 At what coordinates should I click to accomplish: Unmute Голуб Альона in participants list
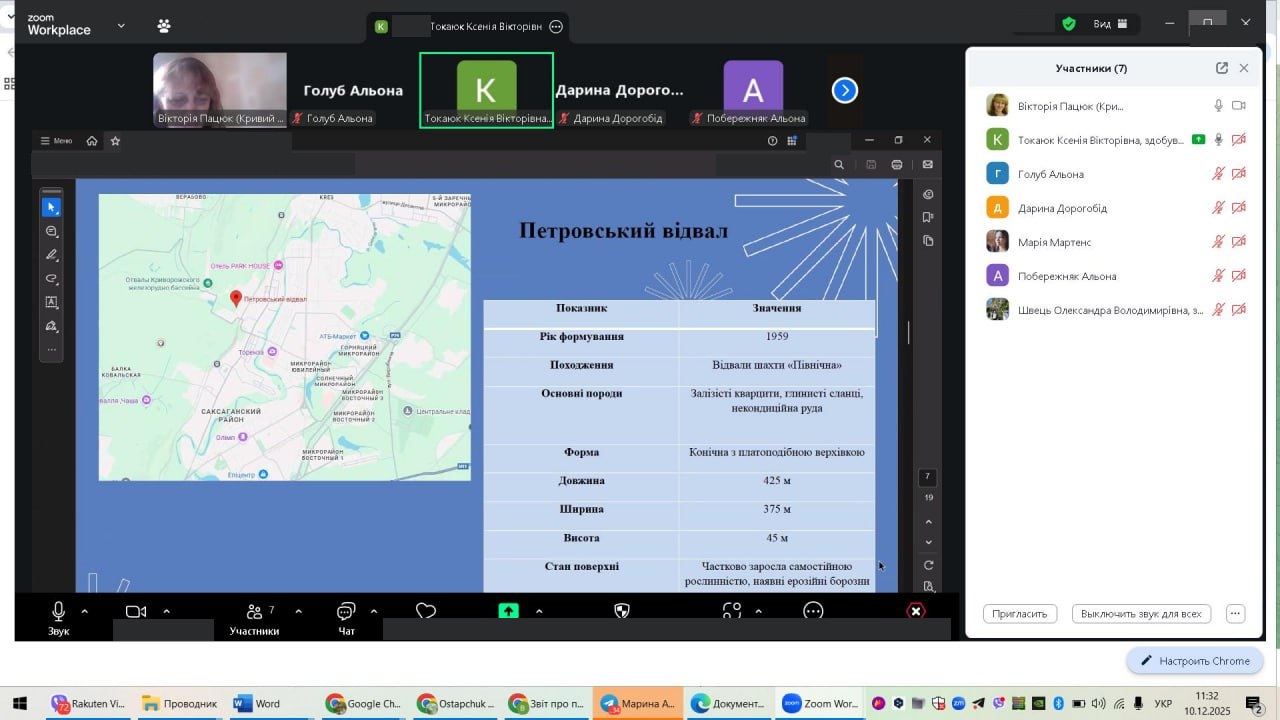1218,174
